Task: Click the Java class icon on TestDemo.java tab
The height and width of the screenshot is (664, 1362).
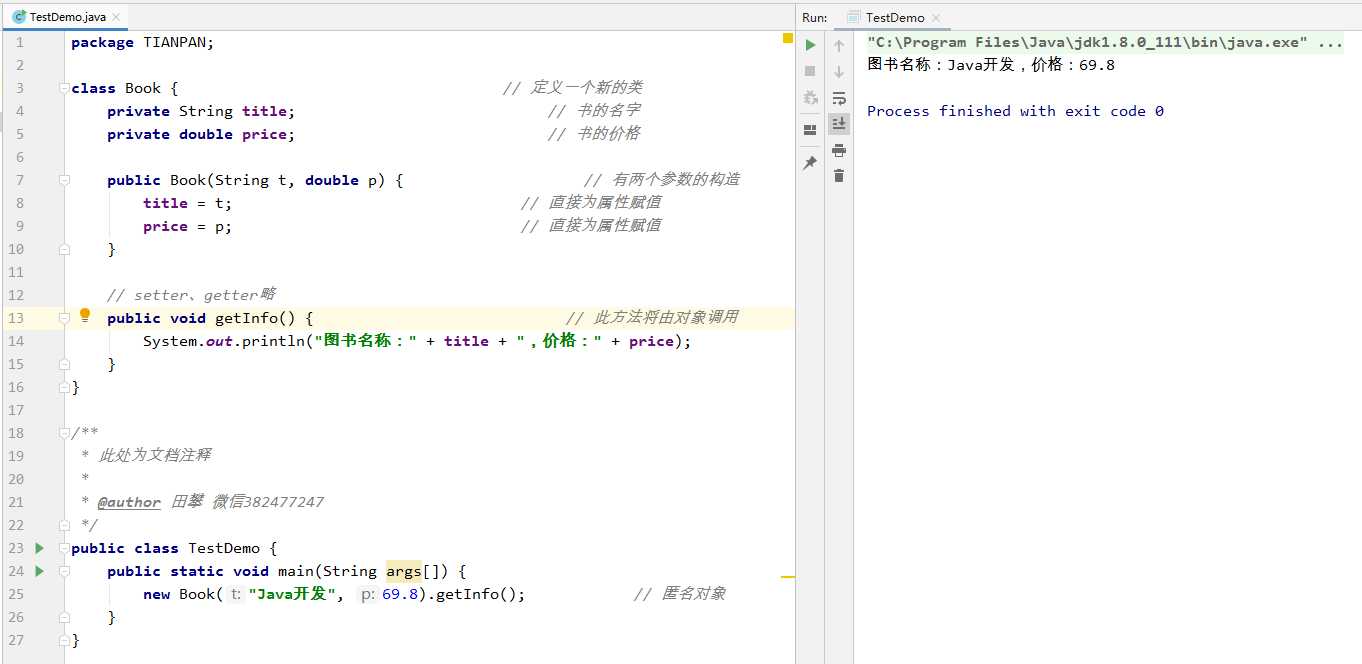Action: pyautogui.click(x=19, y=17)
